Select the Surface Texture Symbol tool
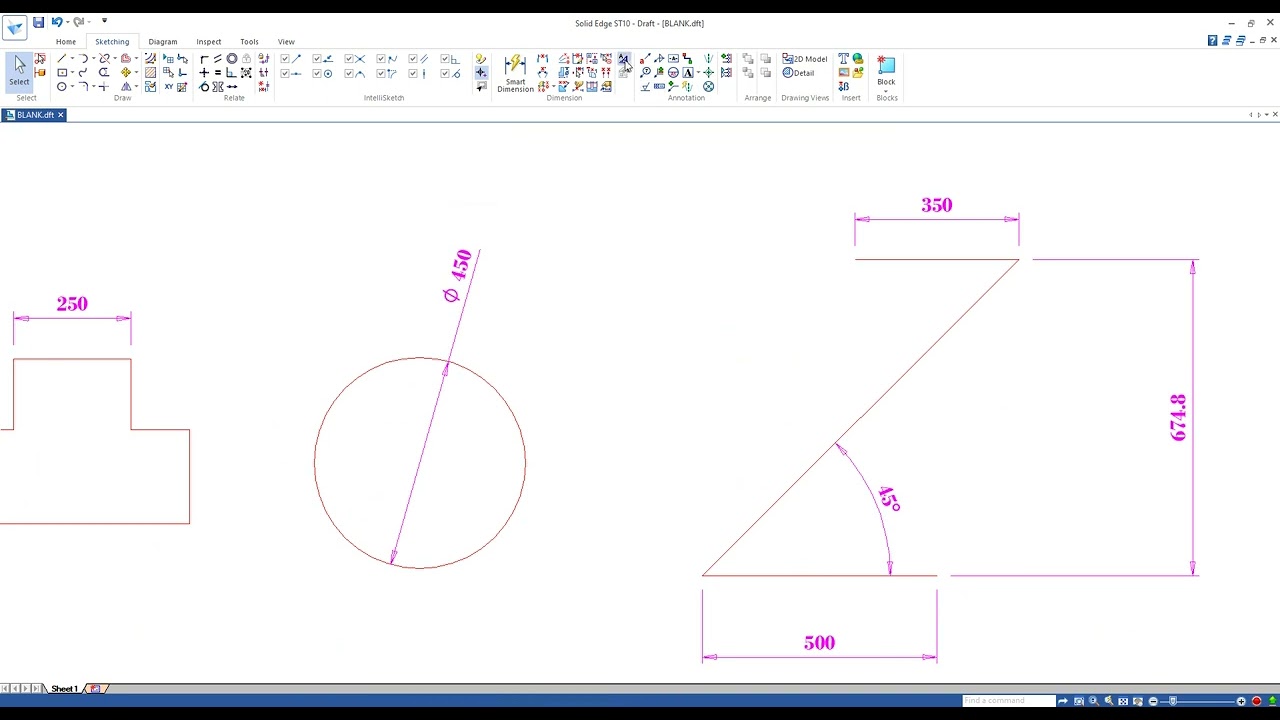 coord(646,86)
